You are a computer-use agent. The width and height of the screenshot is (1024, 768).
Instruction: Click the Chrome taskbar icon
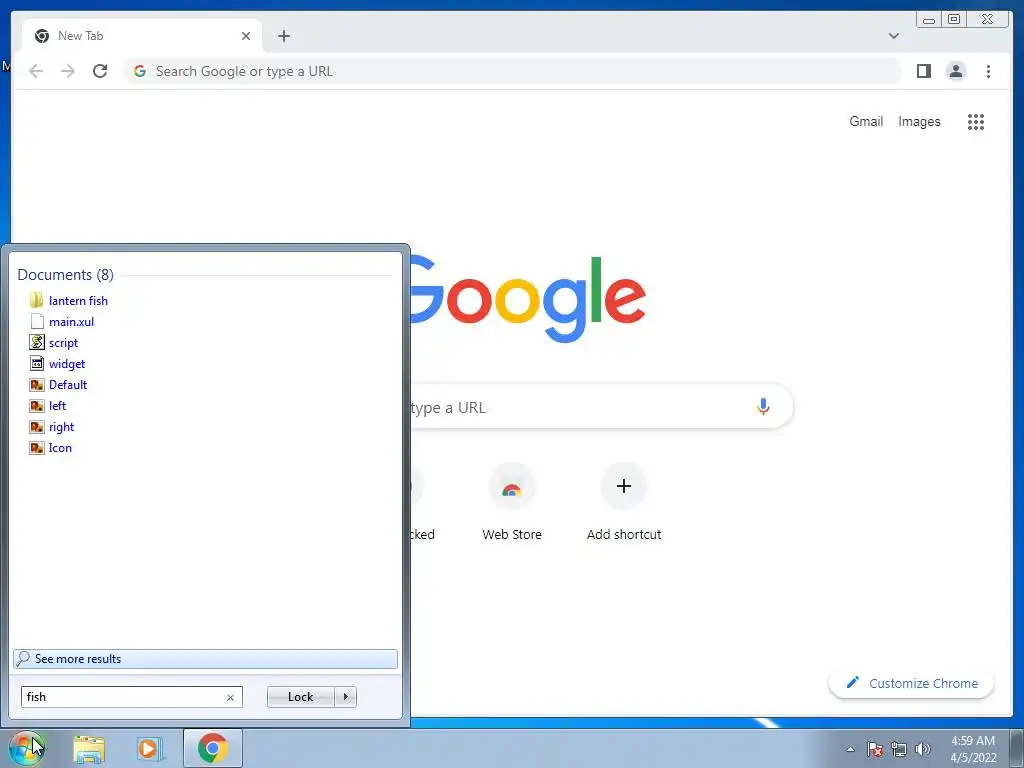tap(213, 748)
